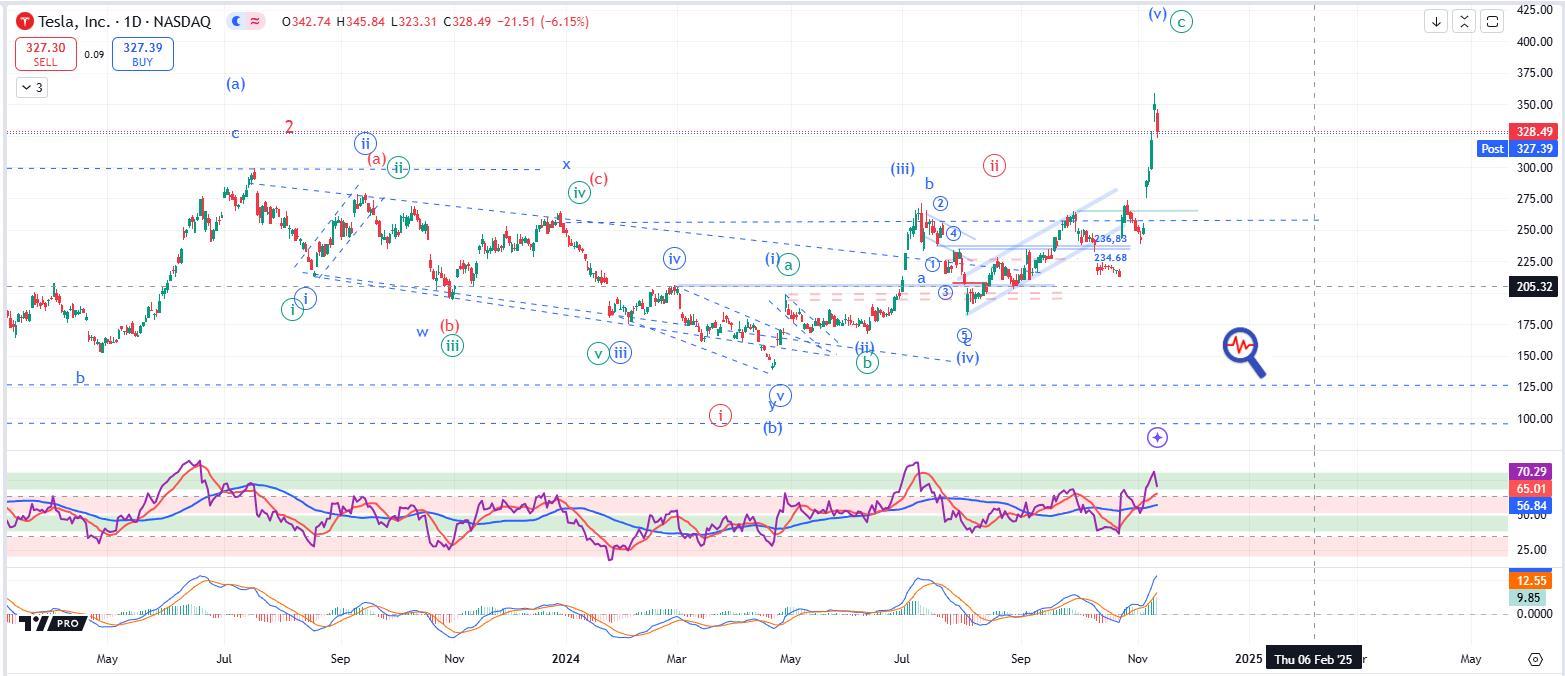Image resolution: width=1565 pixels, height=676 pixels.
Task: Click the 234.68 price label on the chart
Action: [x=1111, y=258]
